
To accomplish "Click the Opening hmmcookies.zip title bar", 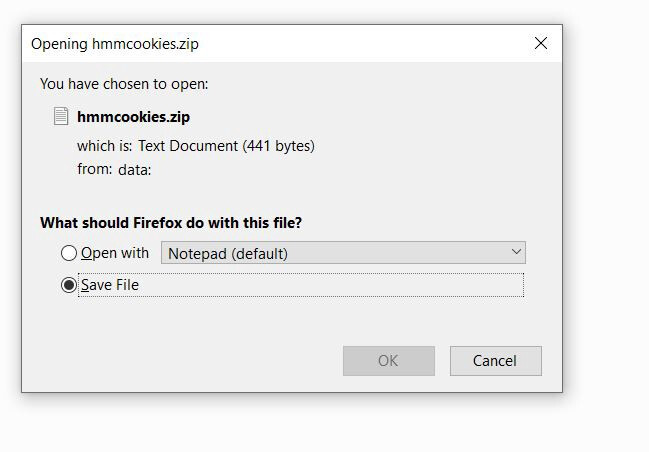I will tap(273, 43).
